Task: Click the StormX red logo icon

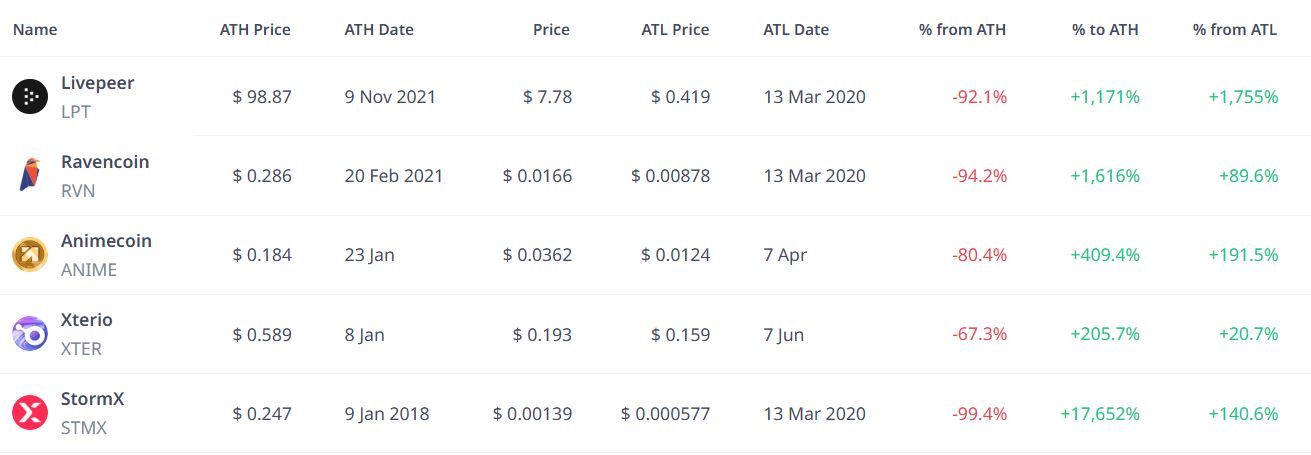Action: click(x=30, y=413)
